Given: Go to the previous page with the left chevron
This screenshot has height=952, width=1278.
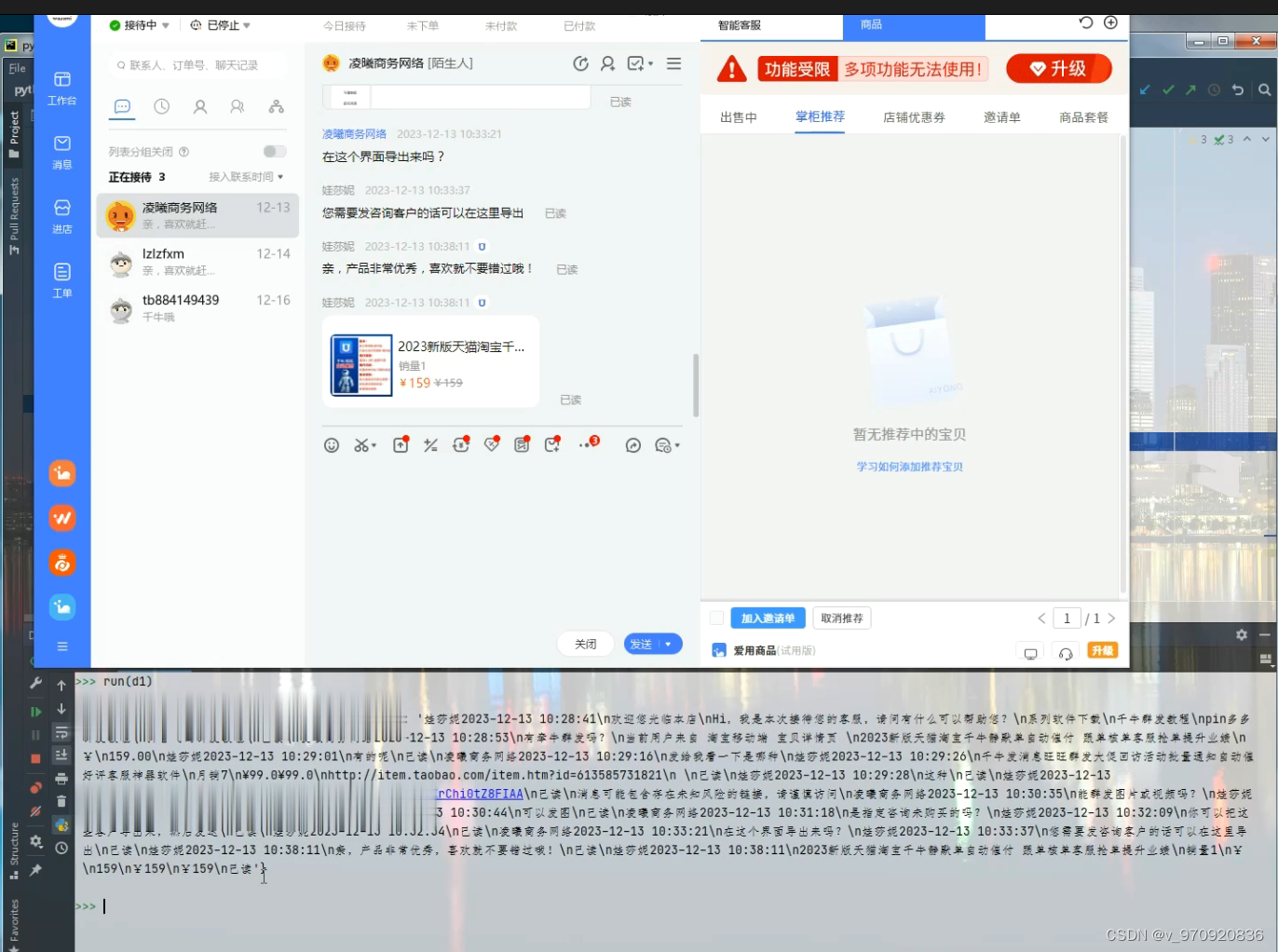Looking at the screenshot, I should pyautogui.click(x=1041, y=619).
